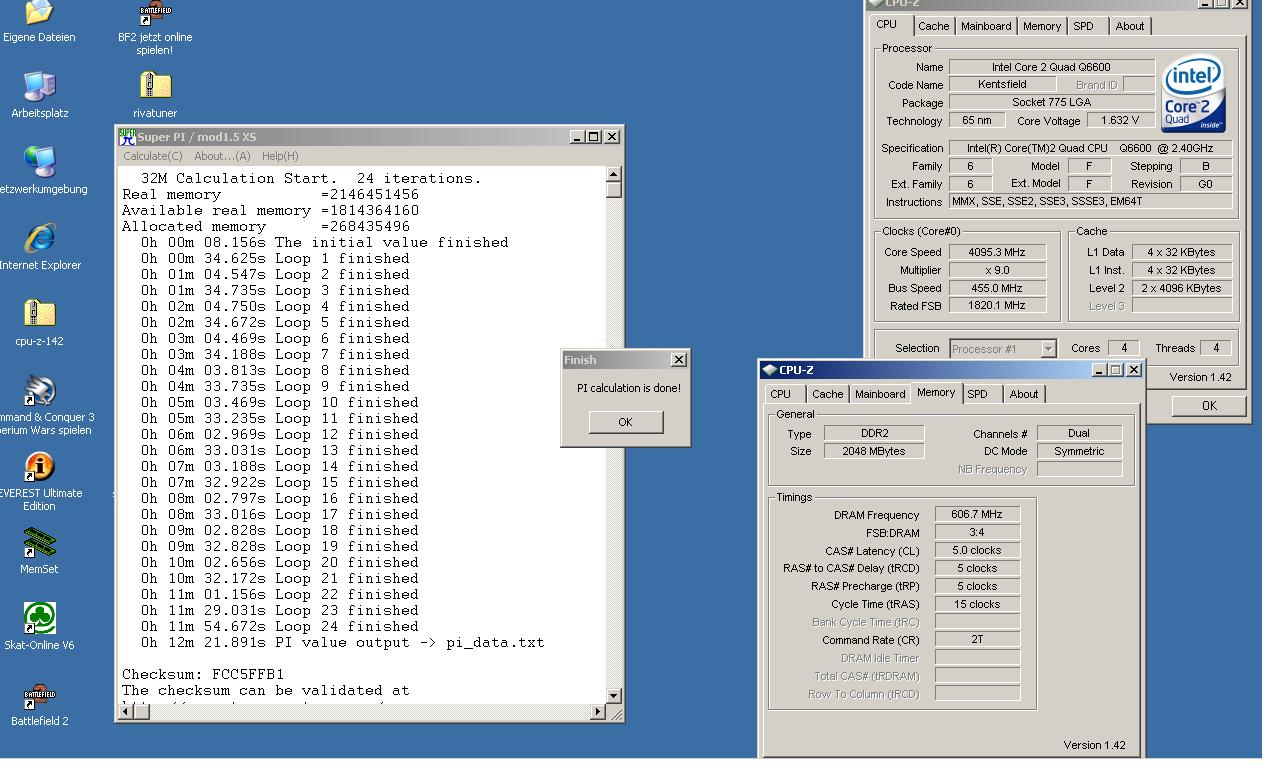The width and height of the screenshot is (1280, 768).
Task: Close the Finish dialog
Action: [679, 360]
